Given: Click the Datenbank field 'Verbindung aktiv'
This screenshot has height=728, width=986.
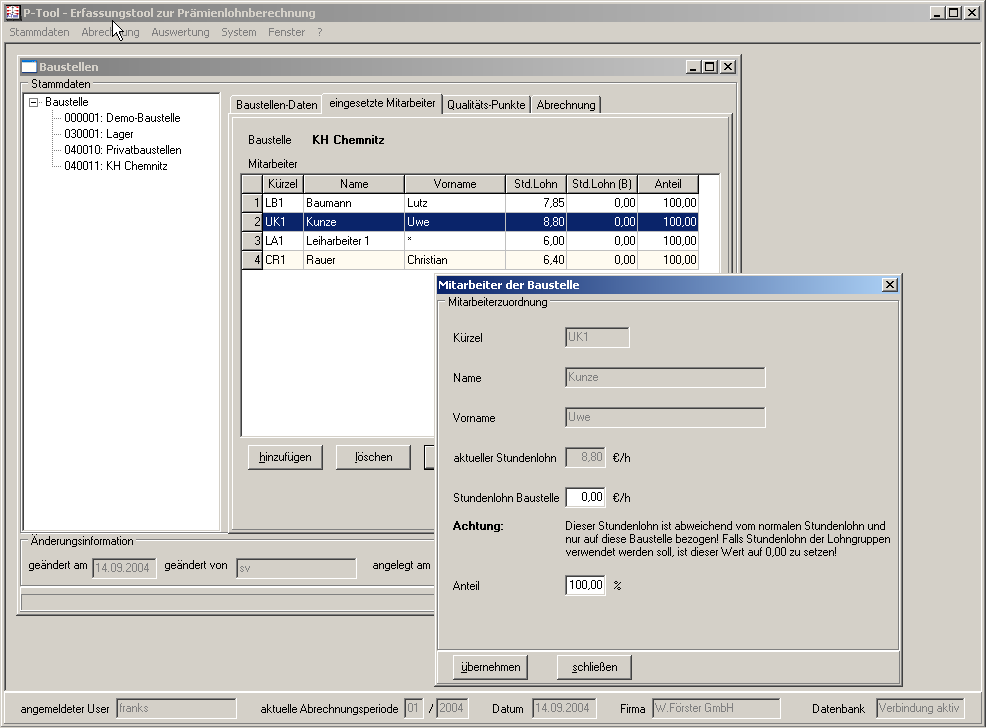Looking at the screenshot, I should 921,709.
